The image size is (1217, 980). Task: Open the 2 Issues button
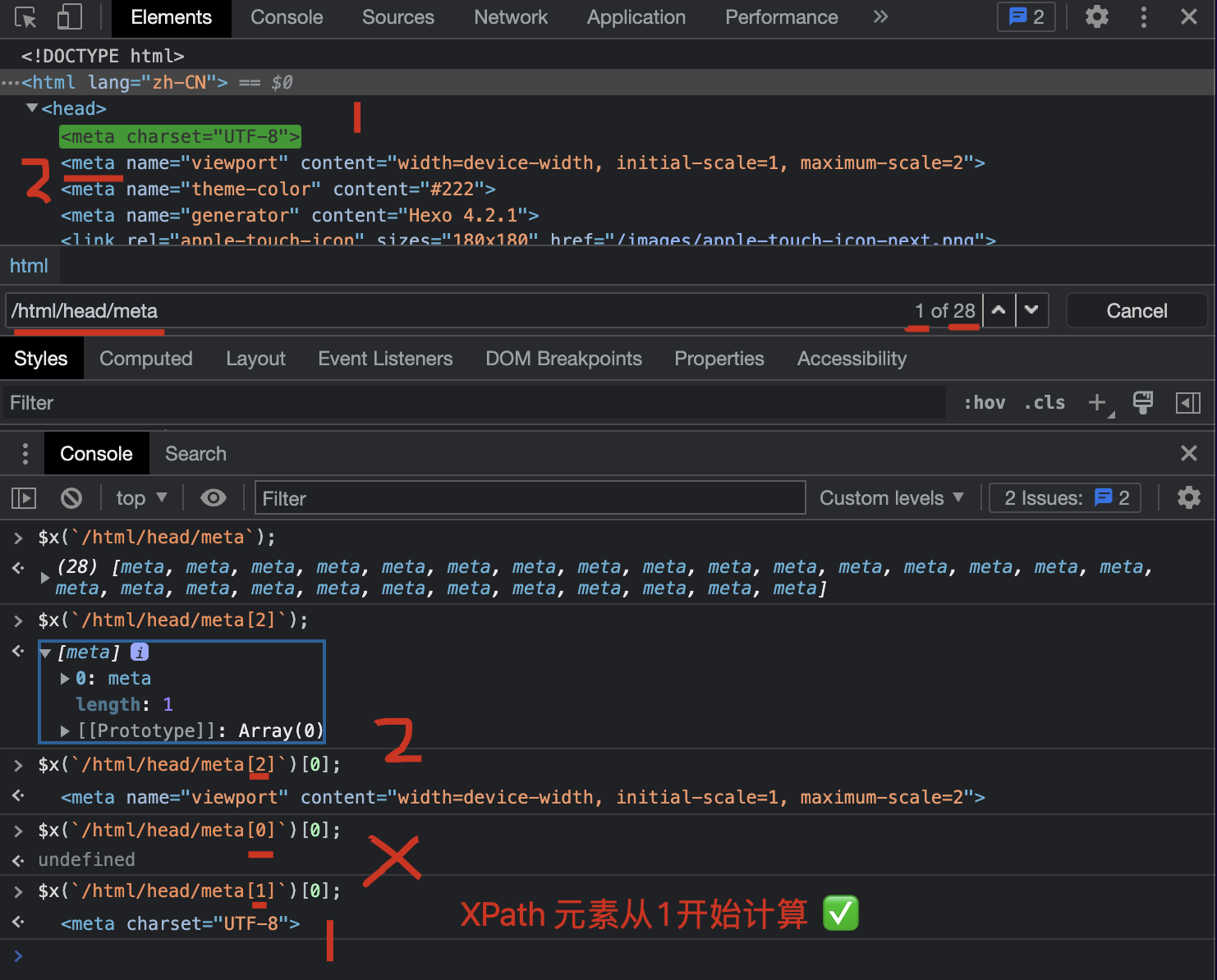pyautogui.click(x=1066, y=498)
